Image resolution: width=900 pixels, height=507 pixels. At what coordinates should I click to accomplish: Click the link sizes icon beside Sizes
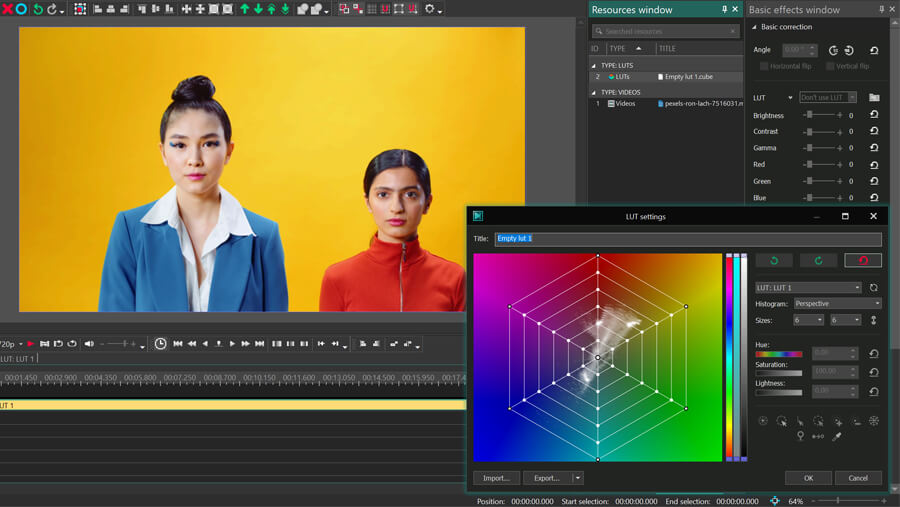click(874, 320)
